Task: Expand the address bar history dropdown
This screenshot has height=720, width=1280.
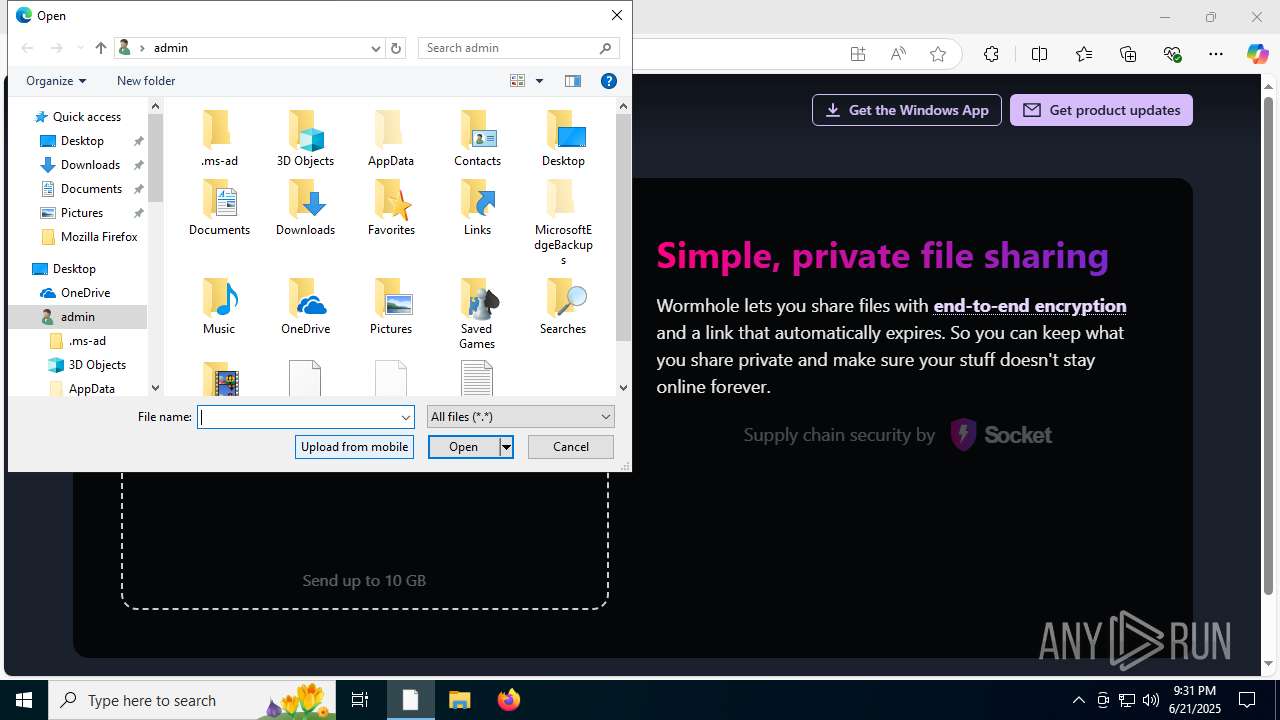Action: tap(376, 48)
